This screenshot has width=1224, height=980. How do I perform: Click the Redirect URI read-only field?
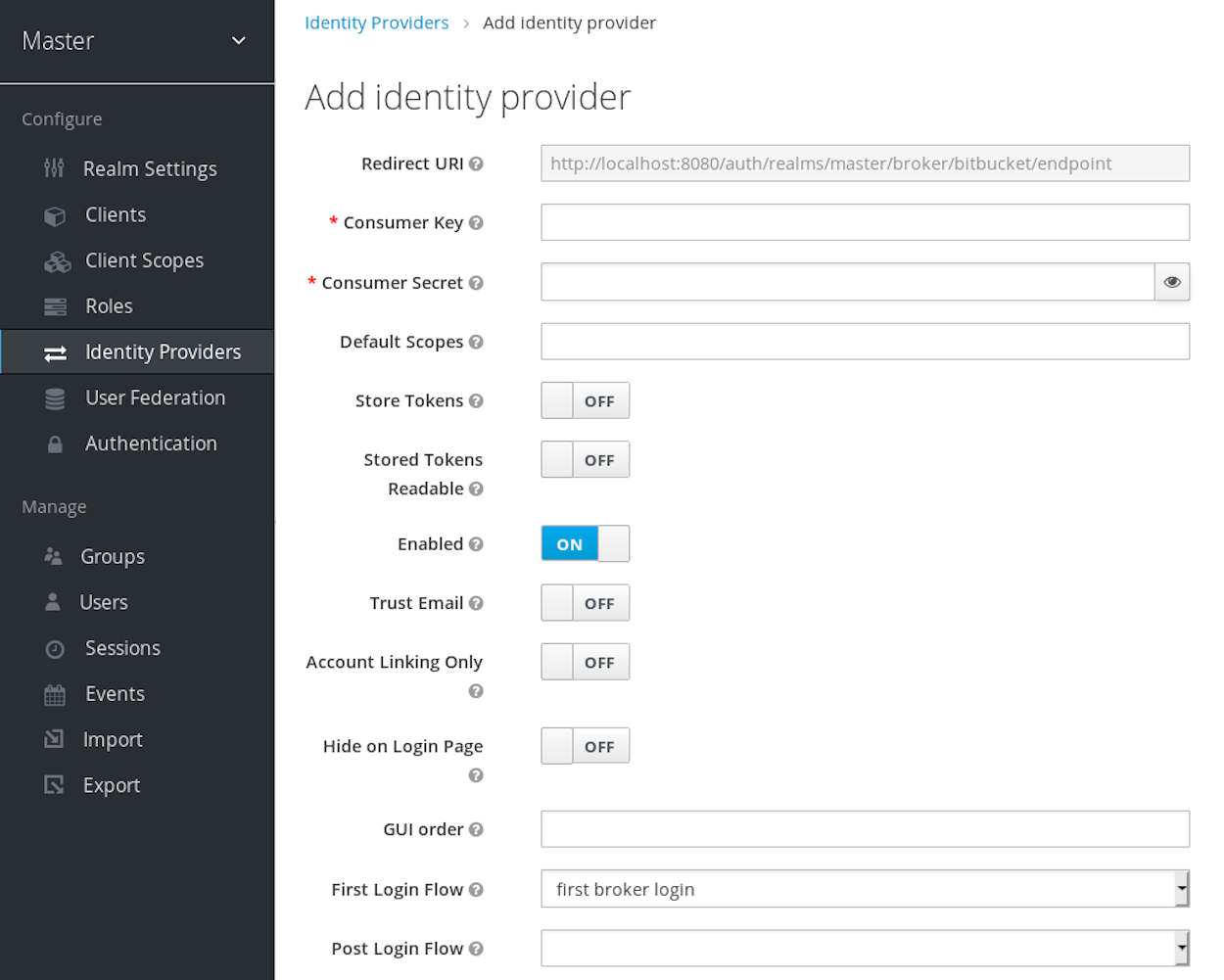(x=866, y=163)
